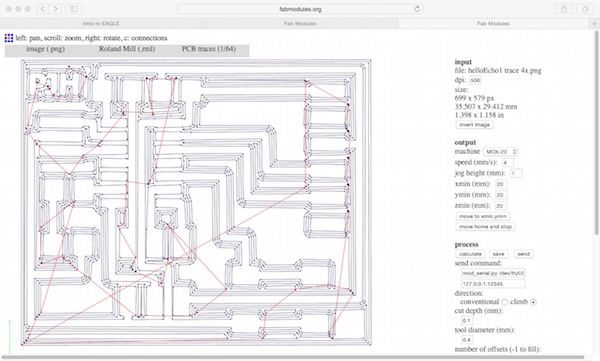Go forward with Safari's forward arrow
The width and height of the screenshot is (600, 361).
(x=56, y=9)
